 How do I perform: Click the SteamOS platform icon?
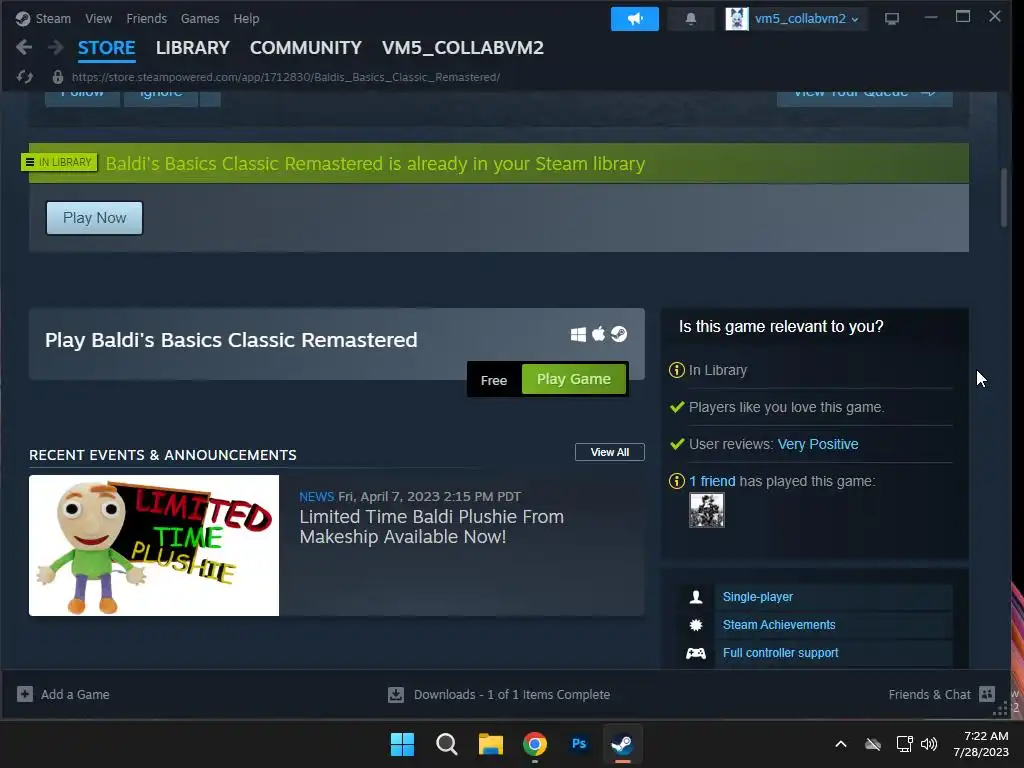click(x=619, y=334)
